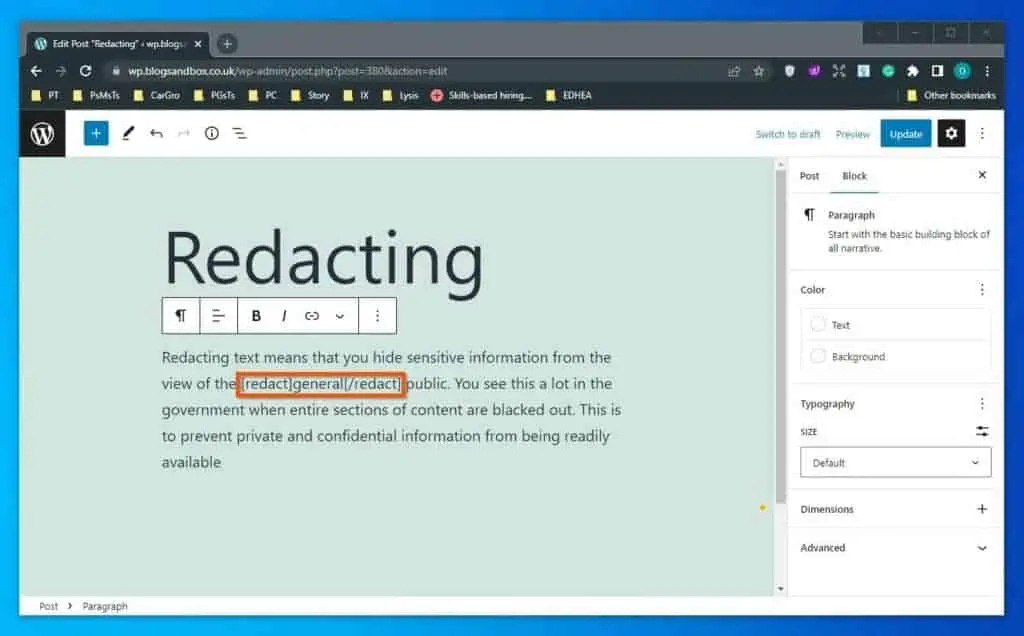Switch to the Post tab
Viewport: 1024px width, 636px height.
point(809,176)
